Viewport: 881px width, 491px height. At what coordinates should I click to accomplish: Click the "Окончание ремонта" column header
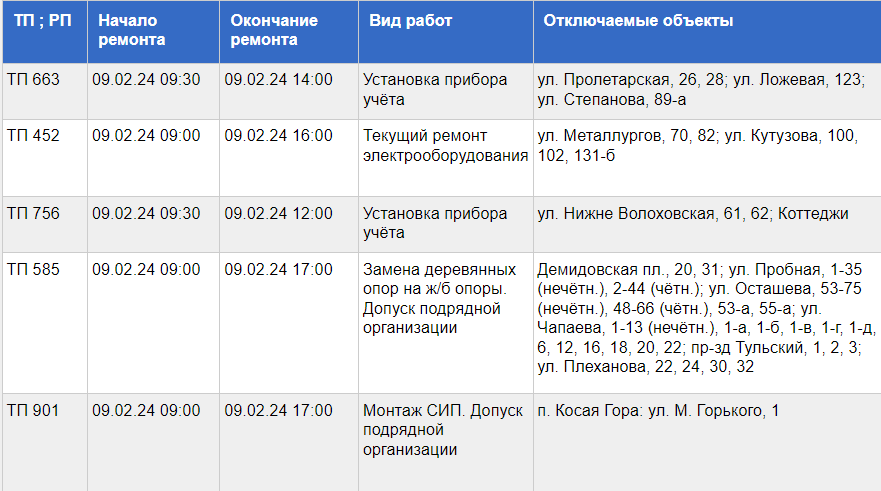[289, 31]
